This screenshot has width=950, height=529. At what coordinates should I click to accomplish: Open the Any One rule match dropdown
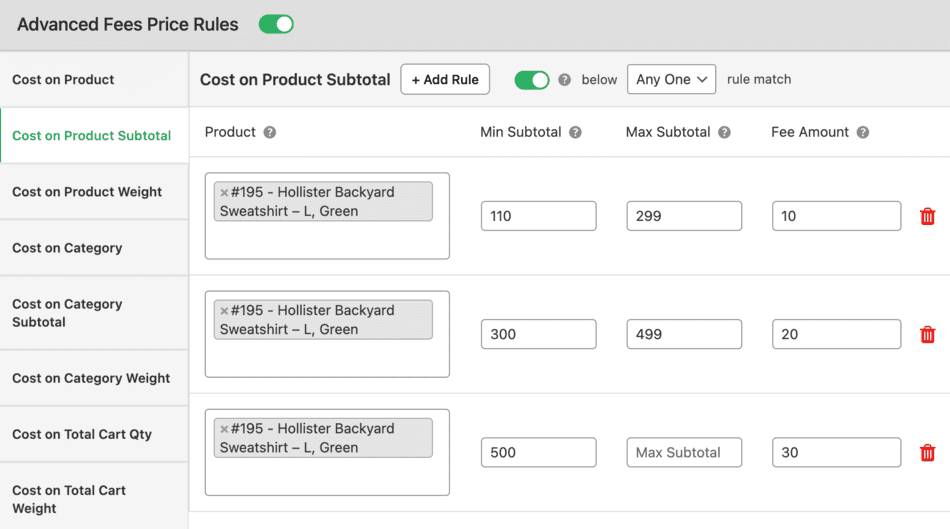671,79
